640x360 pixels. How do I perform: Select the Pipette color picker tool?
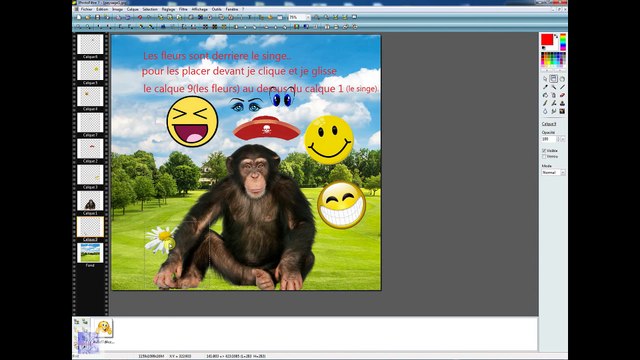545,87
